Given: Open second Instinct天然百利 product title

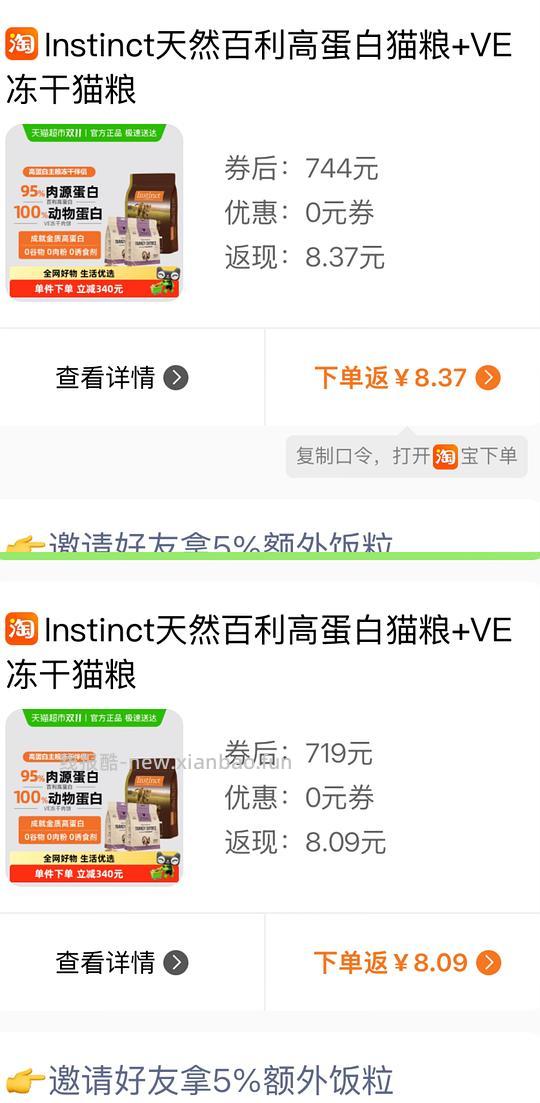Looking at the screenshot, I should 259,651.
